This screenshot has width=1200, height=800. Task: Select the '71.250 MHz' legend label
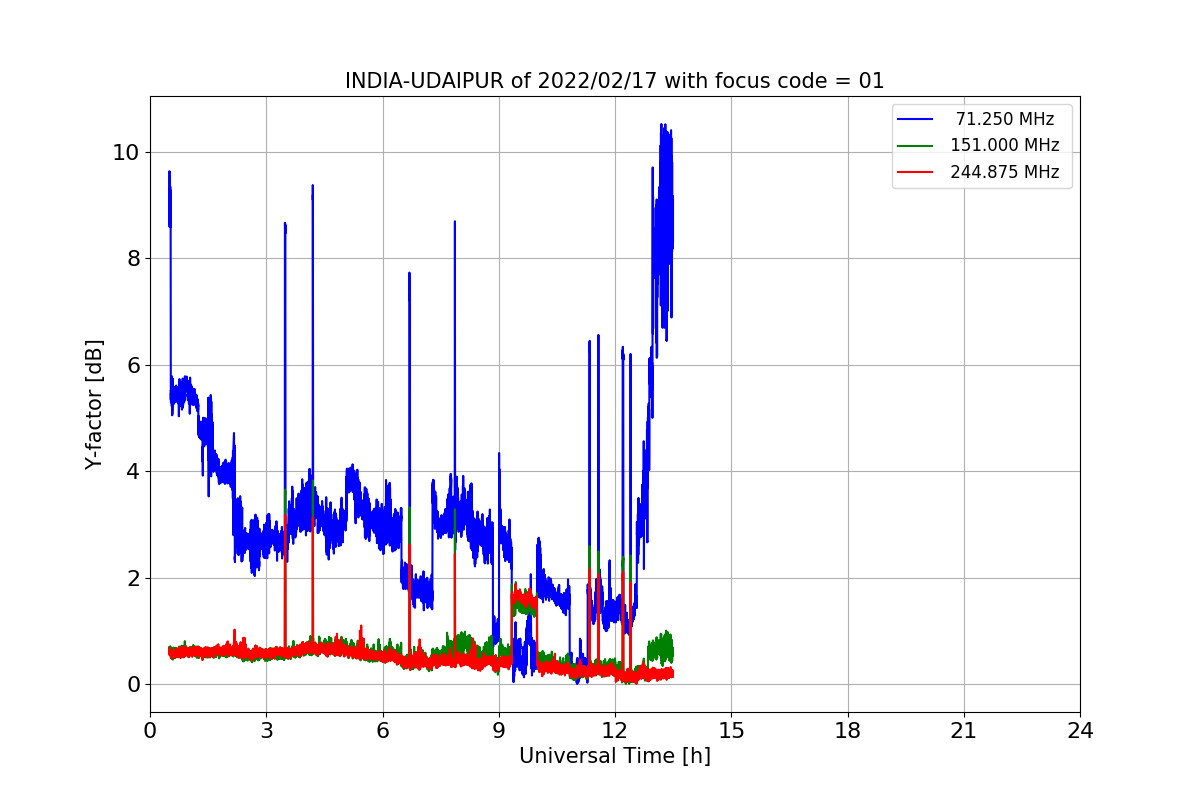point(1005,120)
